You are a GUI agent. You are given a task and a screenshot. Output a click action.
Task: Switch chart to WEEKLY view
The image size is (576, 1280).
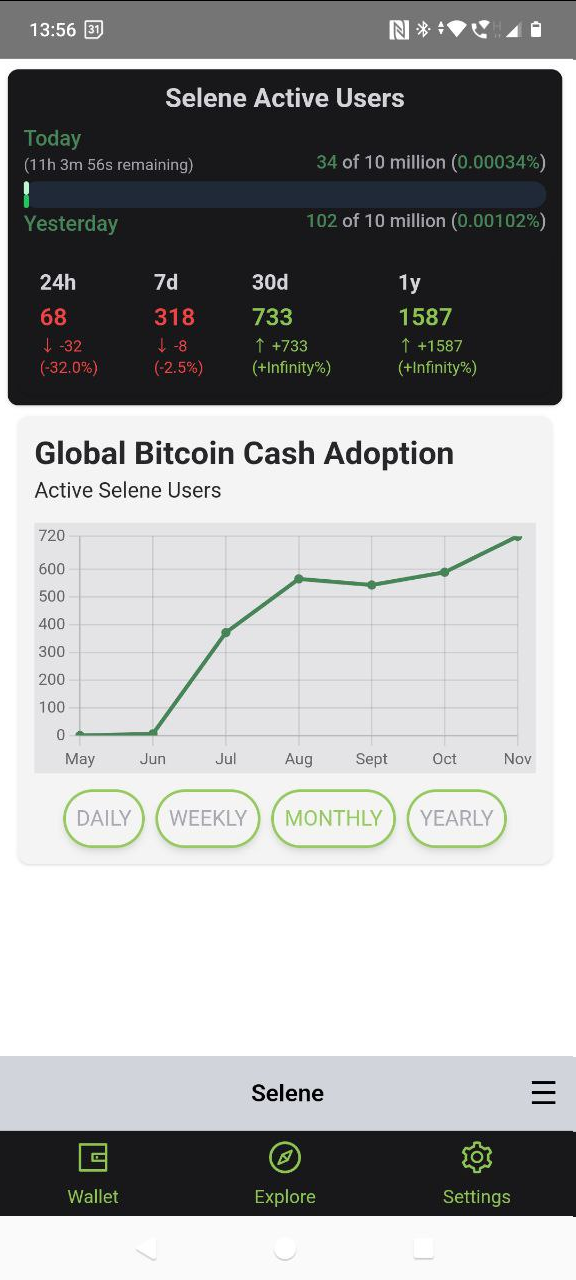click(208, 818)
